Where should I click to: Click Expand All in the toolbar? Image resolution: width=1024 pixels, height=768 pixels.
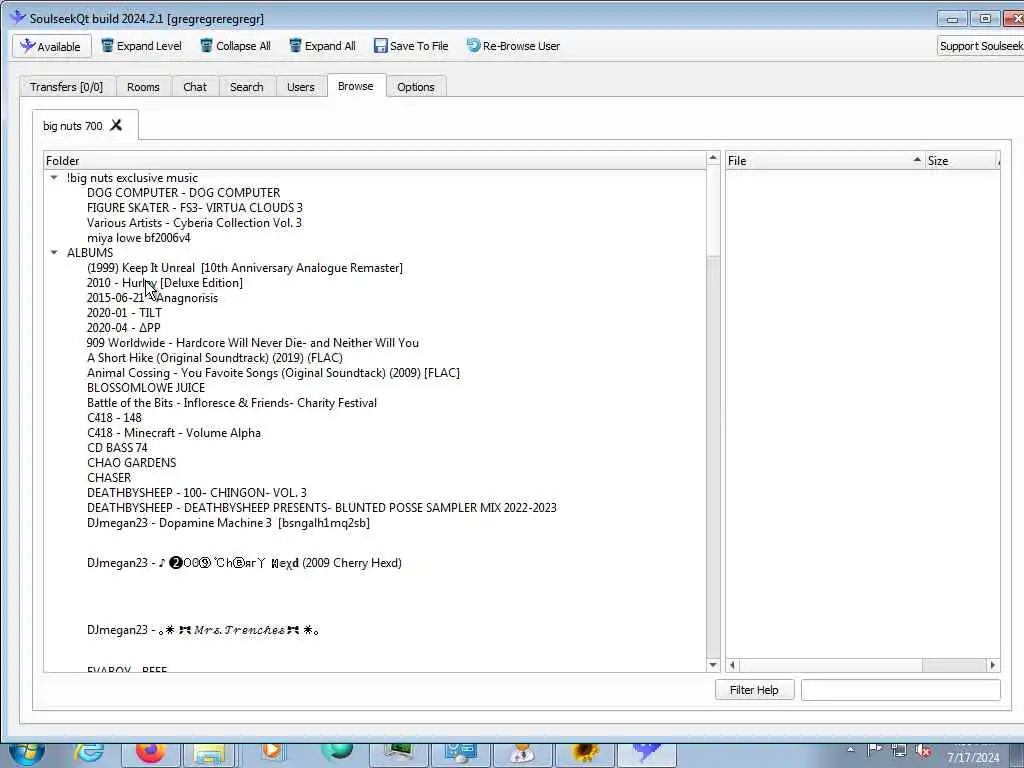(x=322, y=46)
